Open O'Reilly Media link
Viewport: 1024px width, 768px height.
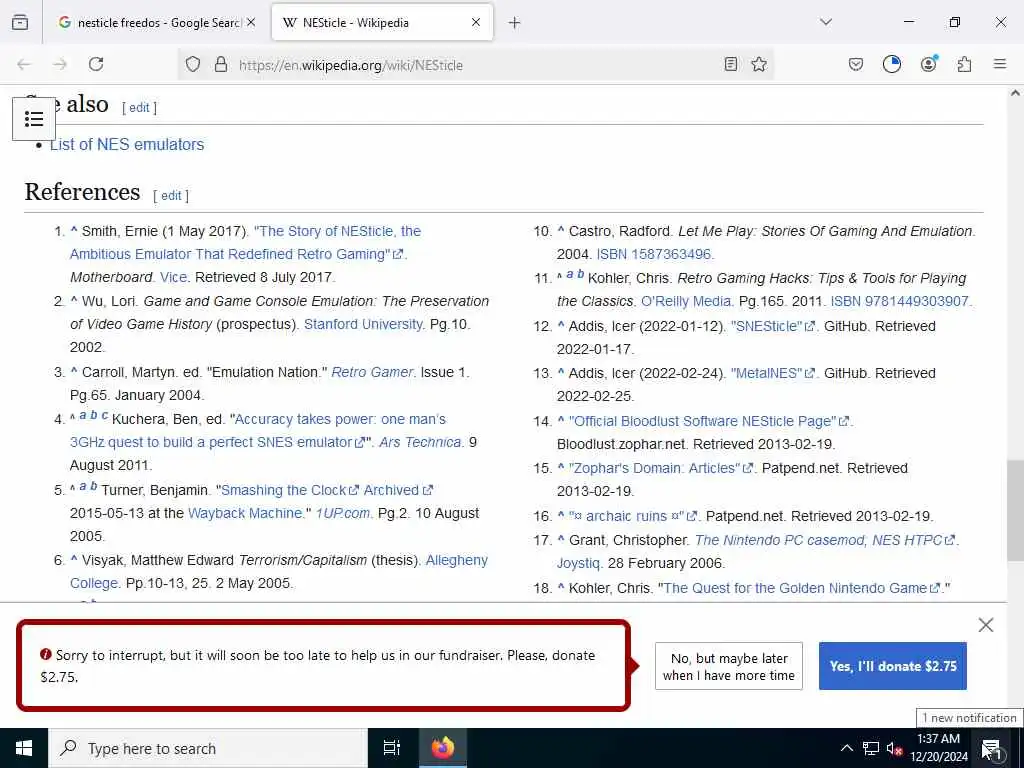[x=686, y=301]
